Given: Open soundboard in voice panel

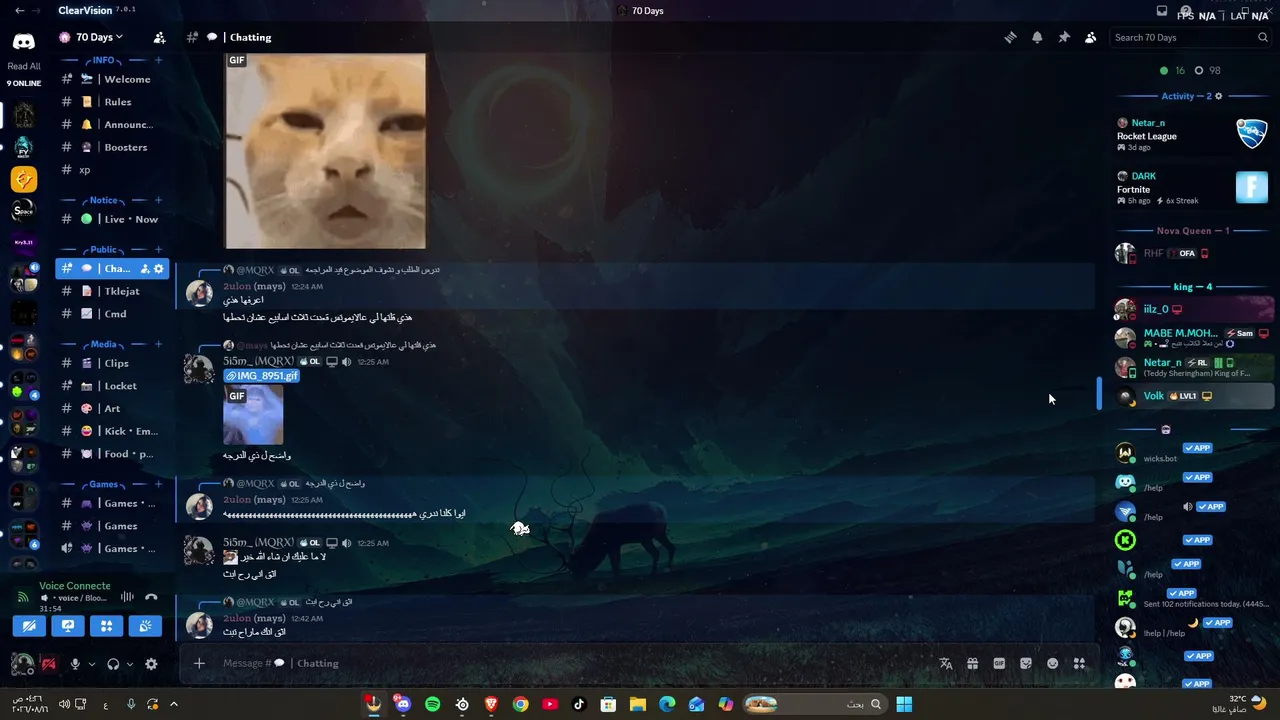Looking at the screenshot, I should 145,626.
